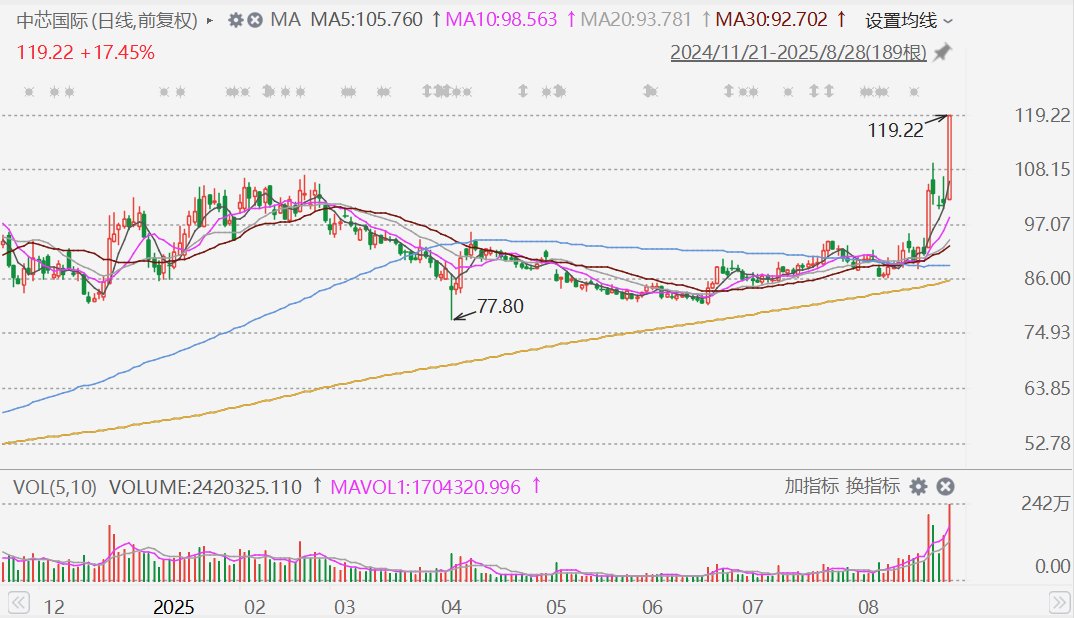Close the VOL indicator panel
This screenshot has width=1074, height=618.
click(945, 486)
